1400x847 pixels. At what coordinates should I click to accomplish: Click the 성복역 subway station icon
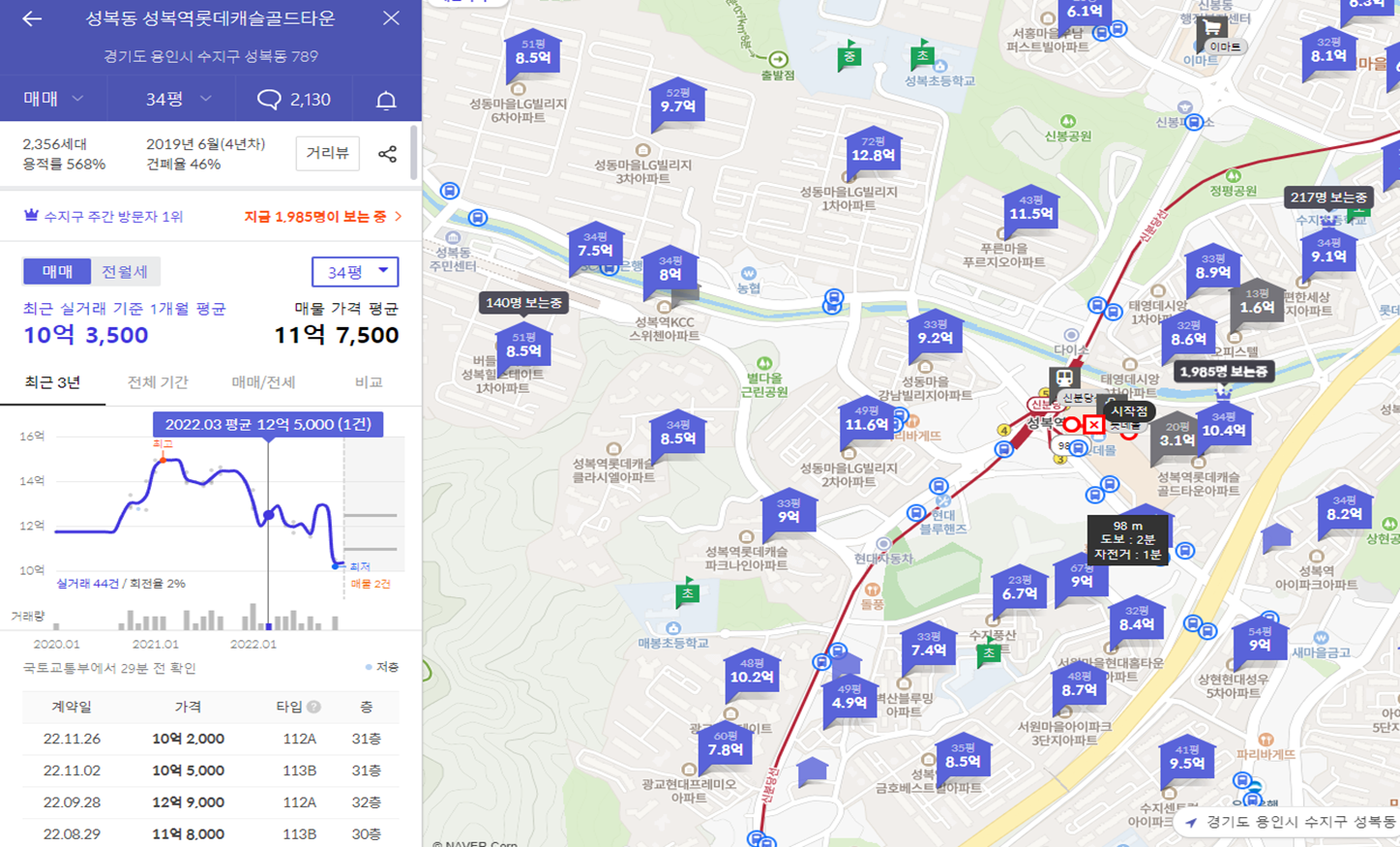pos(1064,378)
